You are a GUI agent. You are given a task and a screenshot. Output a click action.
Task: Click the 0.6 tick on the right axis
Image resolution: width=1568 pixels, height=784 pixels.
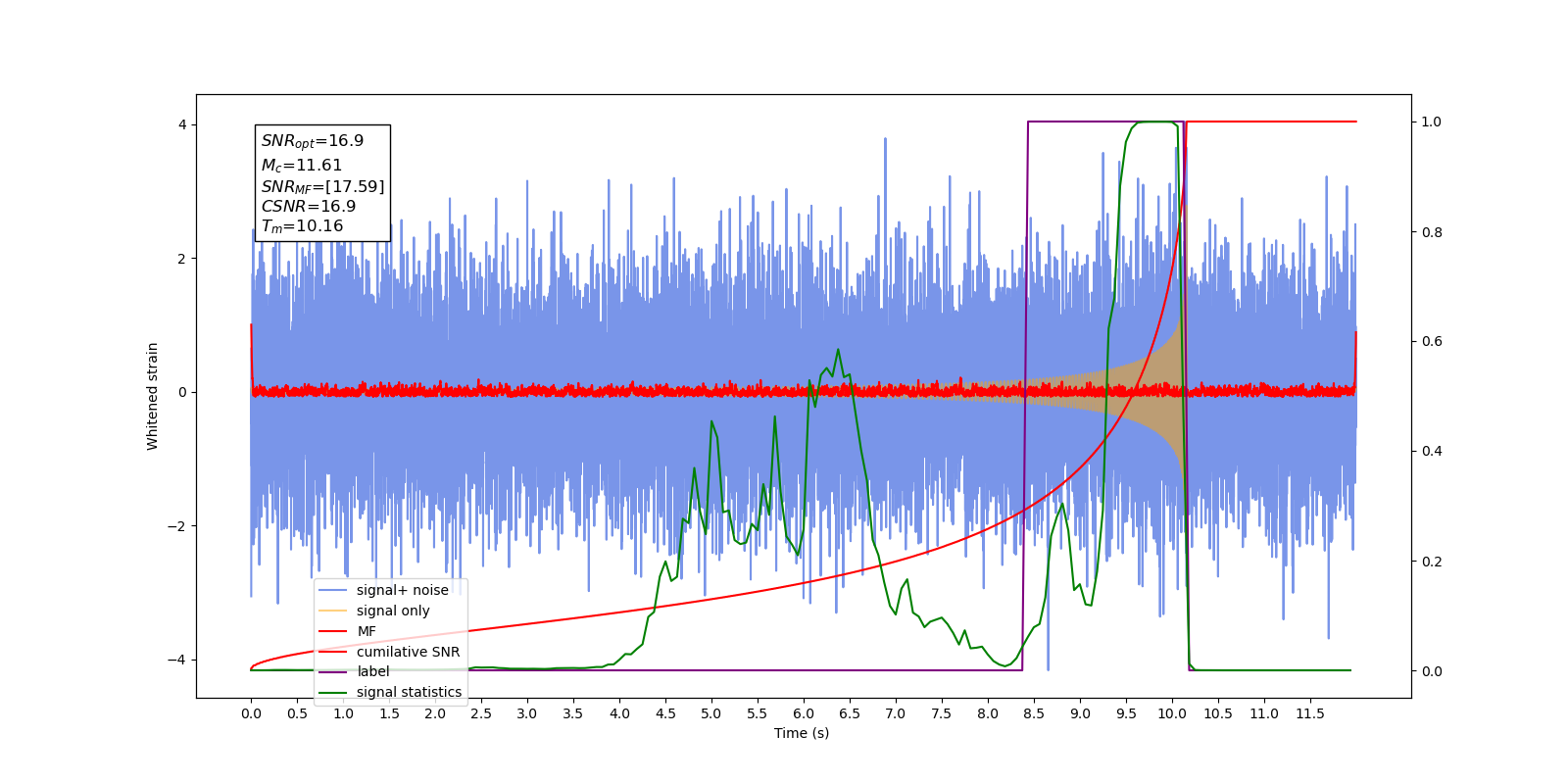point(1432,342)
